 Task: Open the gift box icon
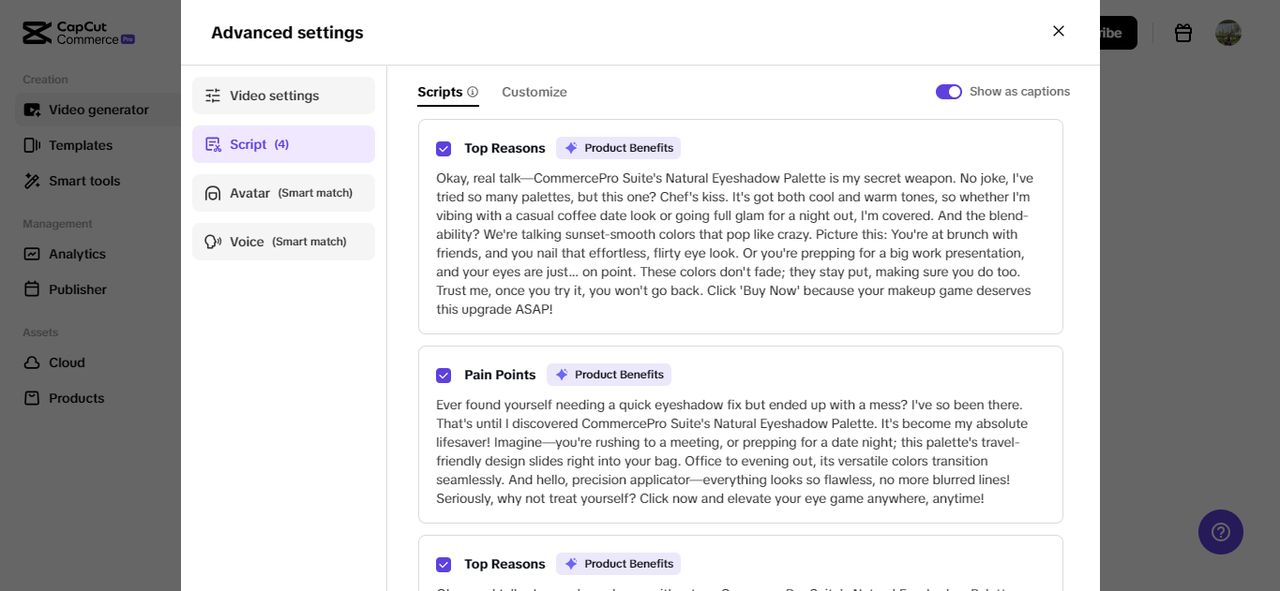pyautogui.click(x=1183, y=33)
